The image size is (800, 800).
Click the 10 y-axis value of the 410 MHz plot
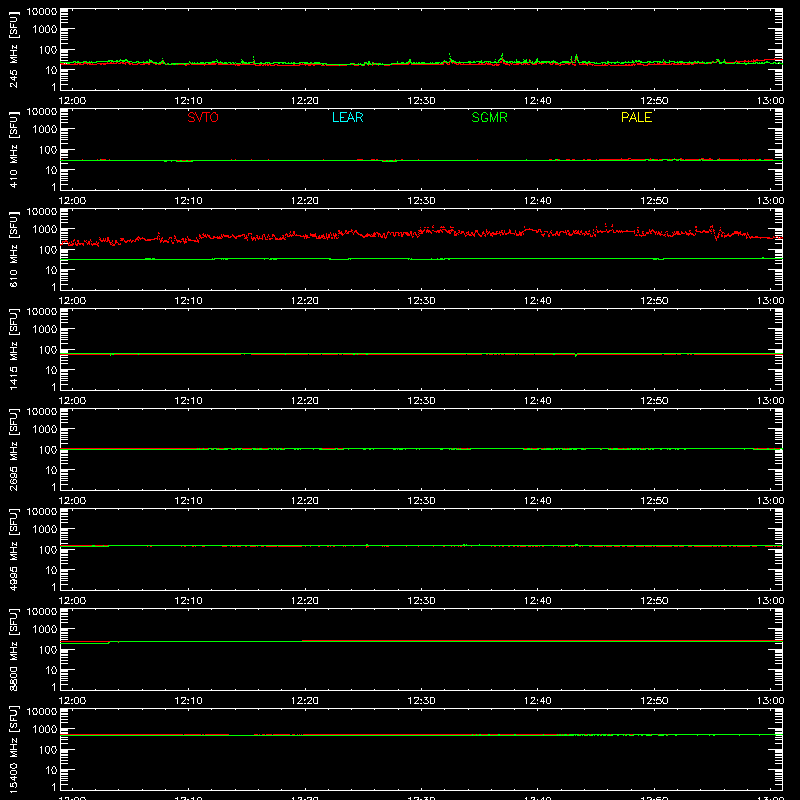coord(51,170)
